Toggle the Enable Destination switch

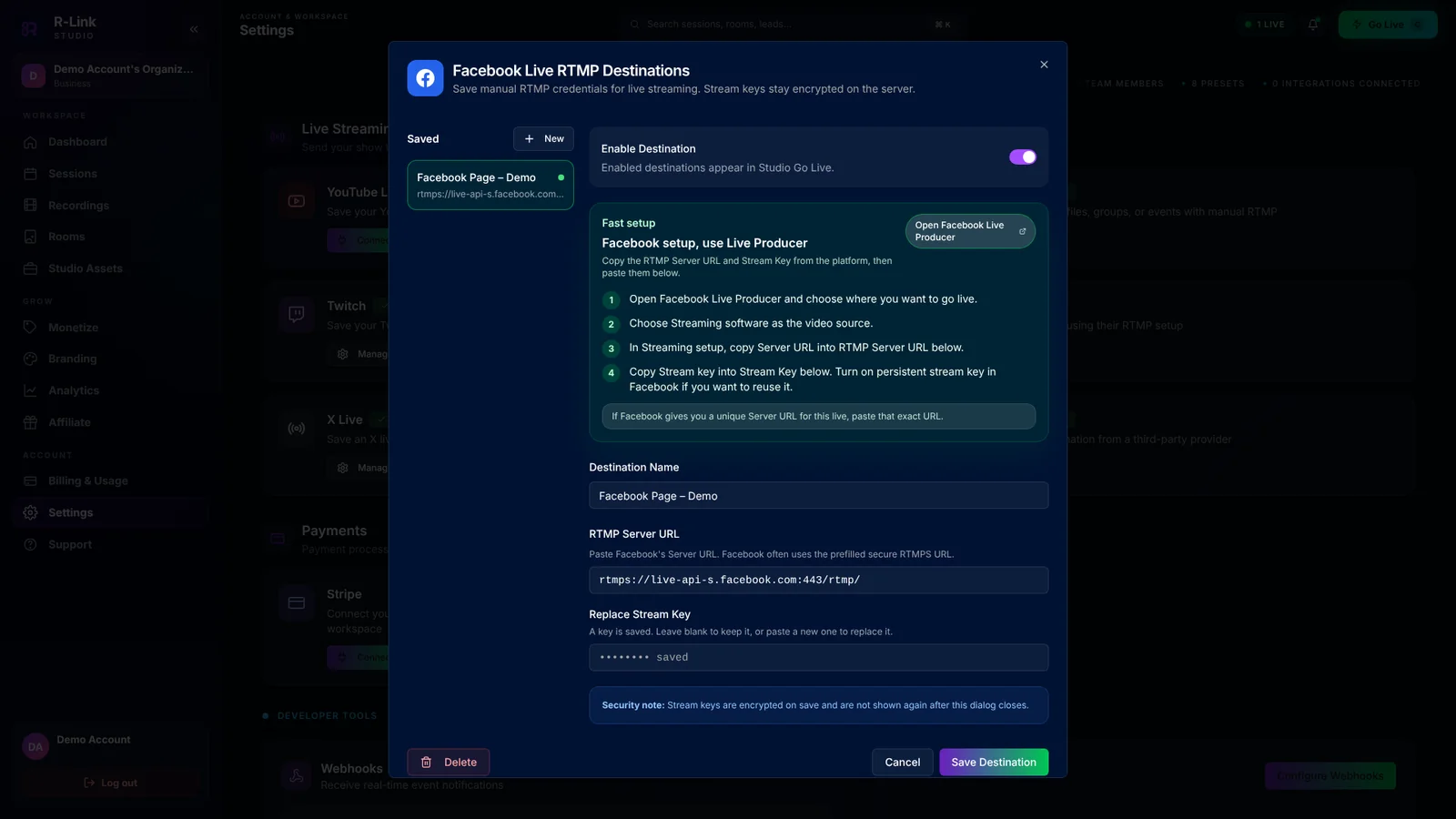(x=1023, y=157)
